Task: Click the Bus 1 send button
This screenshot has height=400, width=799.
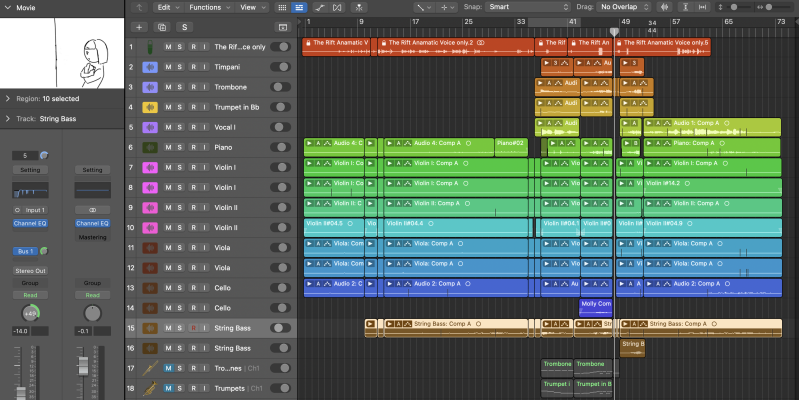Action: pos(26,251)
